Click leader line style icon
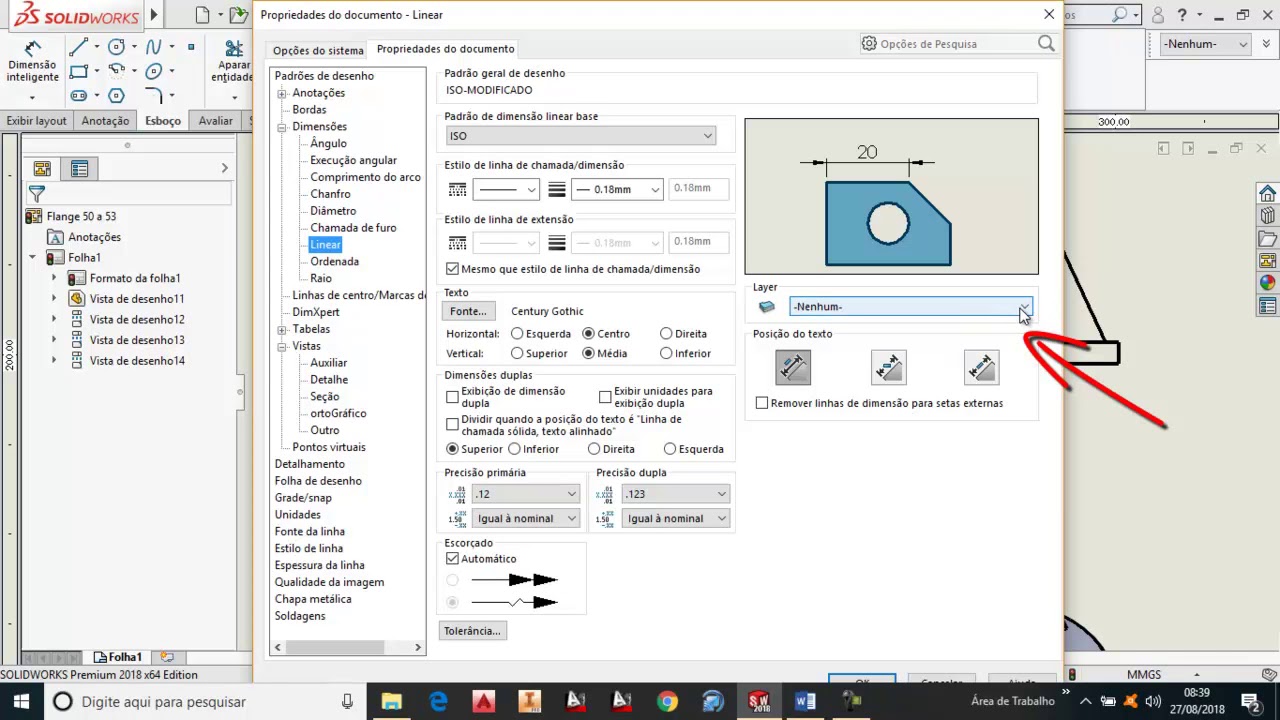 457,189
